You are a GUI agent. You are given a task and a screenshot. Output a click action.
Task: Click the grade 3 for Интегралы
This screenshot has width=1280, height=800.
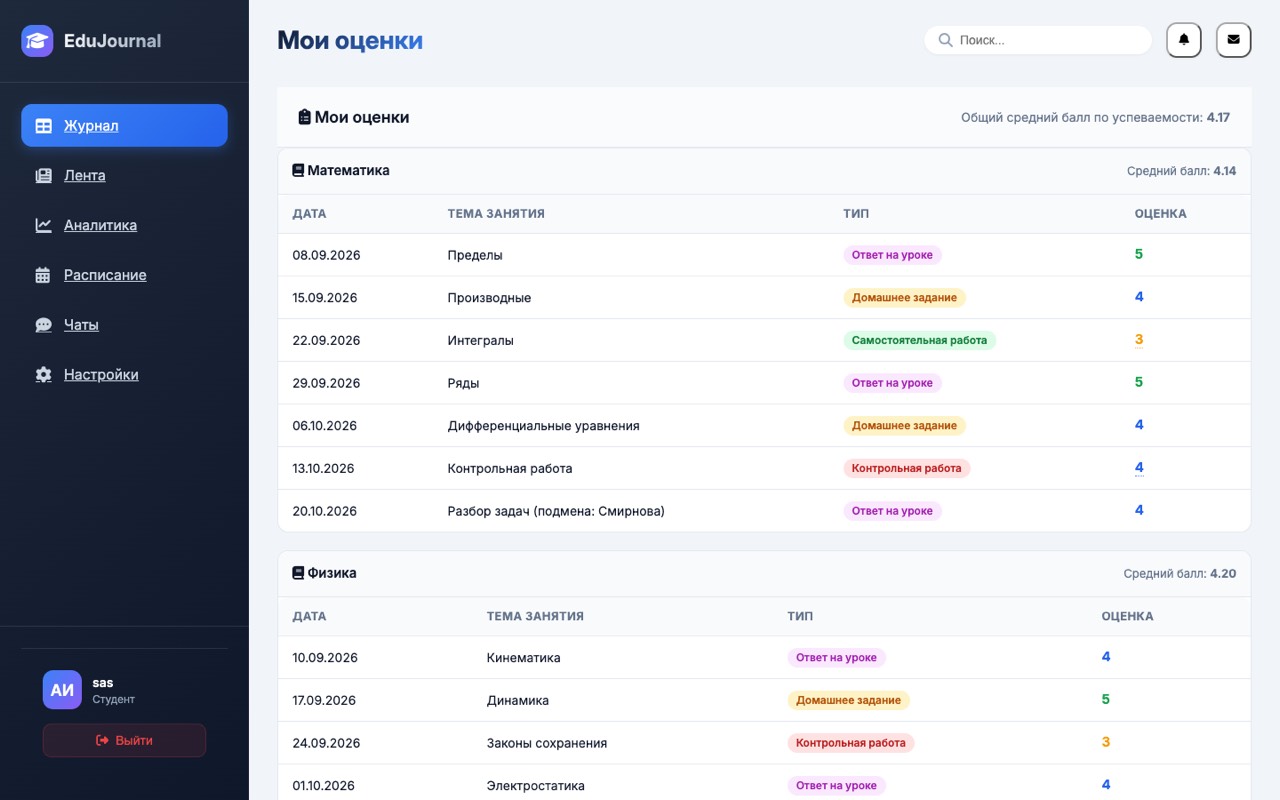point(1139,340)
